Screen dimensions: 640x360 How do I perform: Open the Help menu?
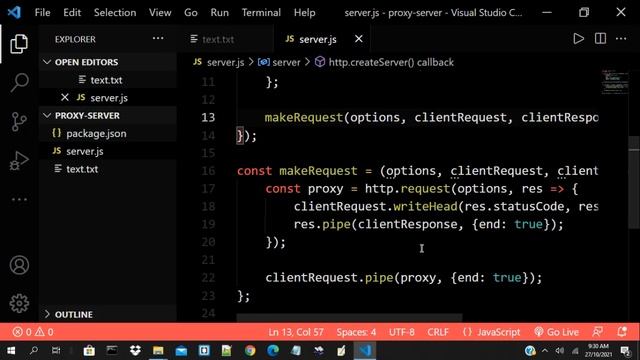point(304,13)
